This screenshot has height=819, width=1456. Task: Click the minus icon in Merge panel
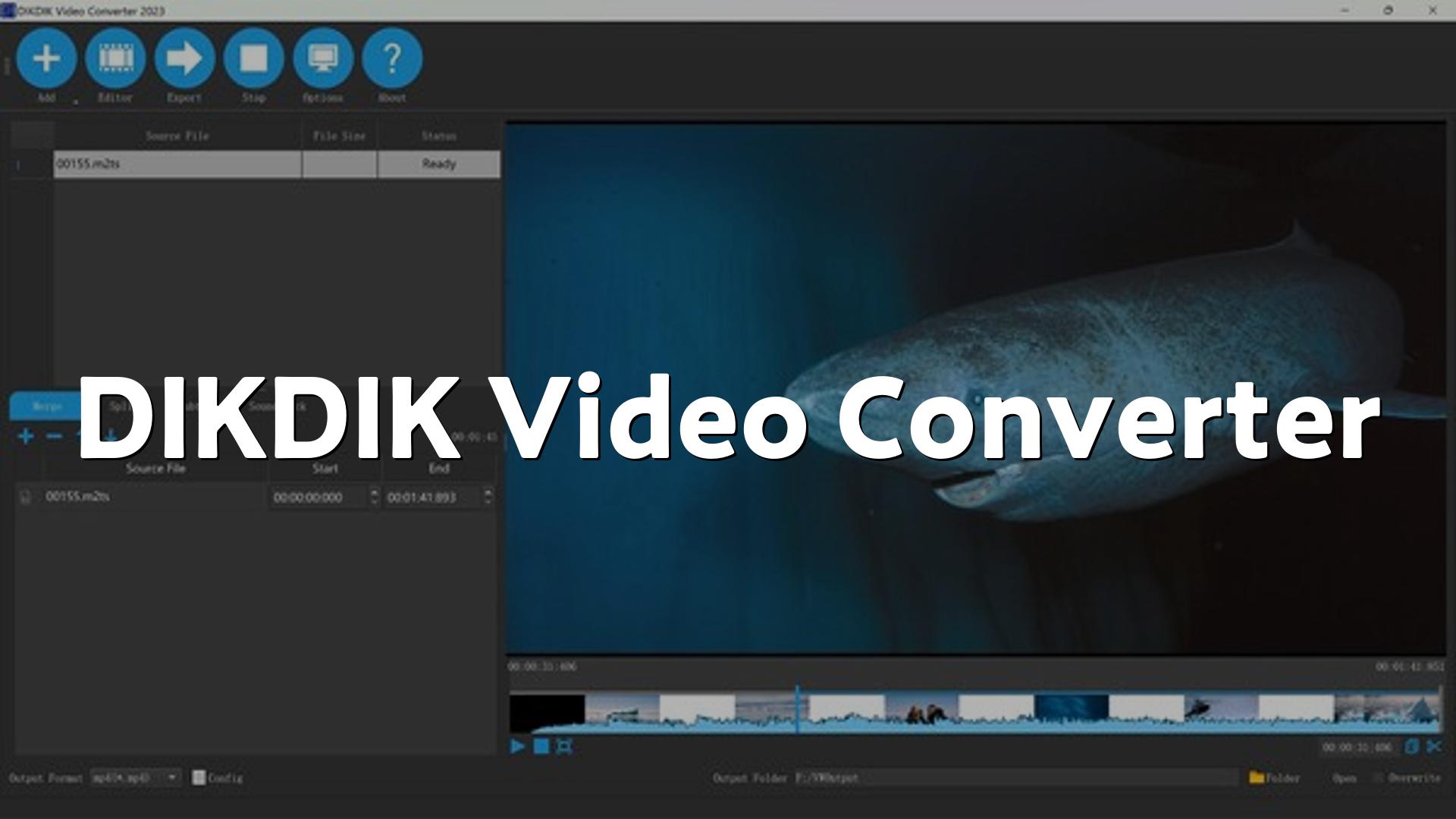point(54,436)
